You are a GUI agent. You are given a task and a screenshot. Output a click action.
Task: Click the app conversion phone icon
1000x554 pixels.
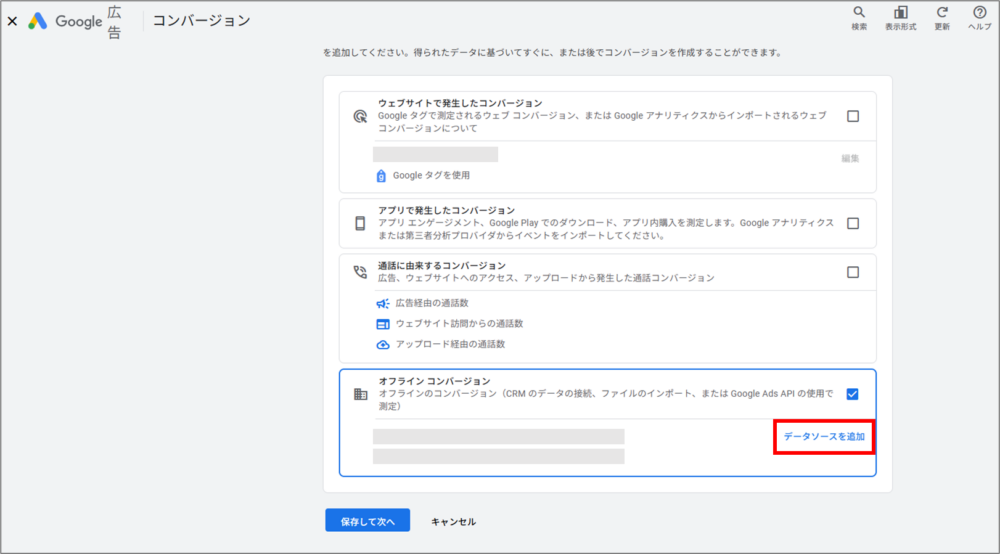click(x=360, y=223)
